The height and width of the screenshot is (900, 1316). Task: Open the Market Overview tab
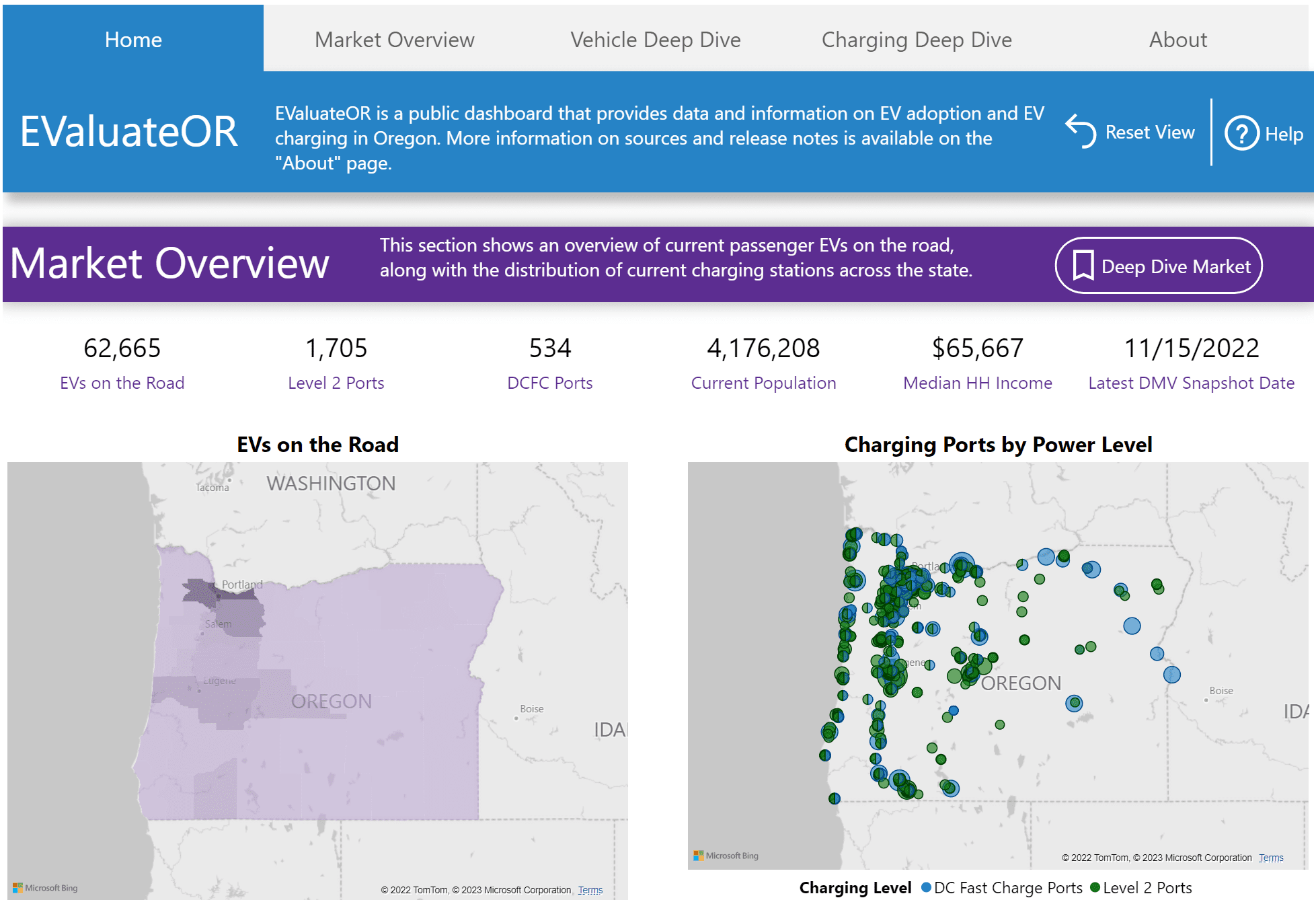[x=394, y=40]
